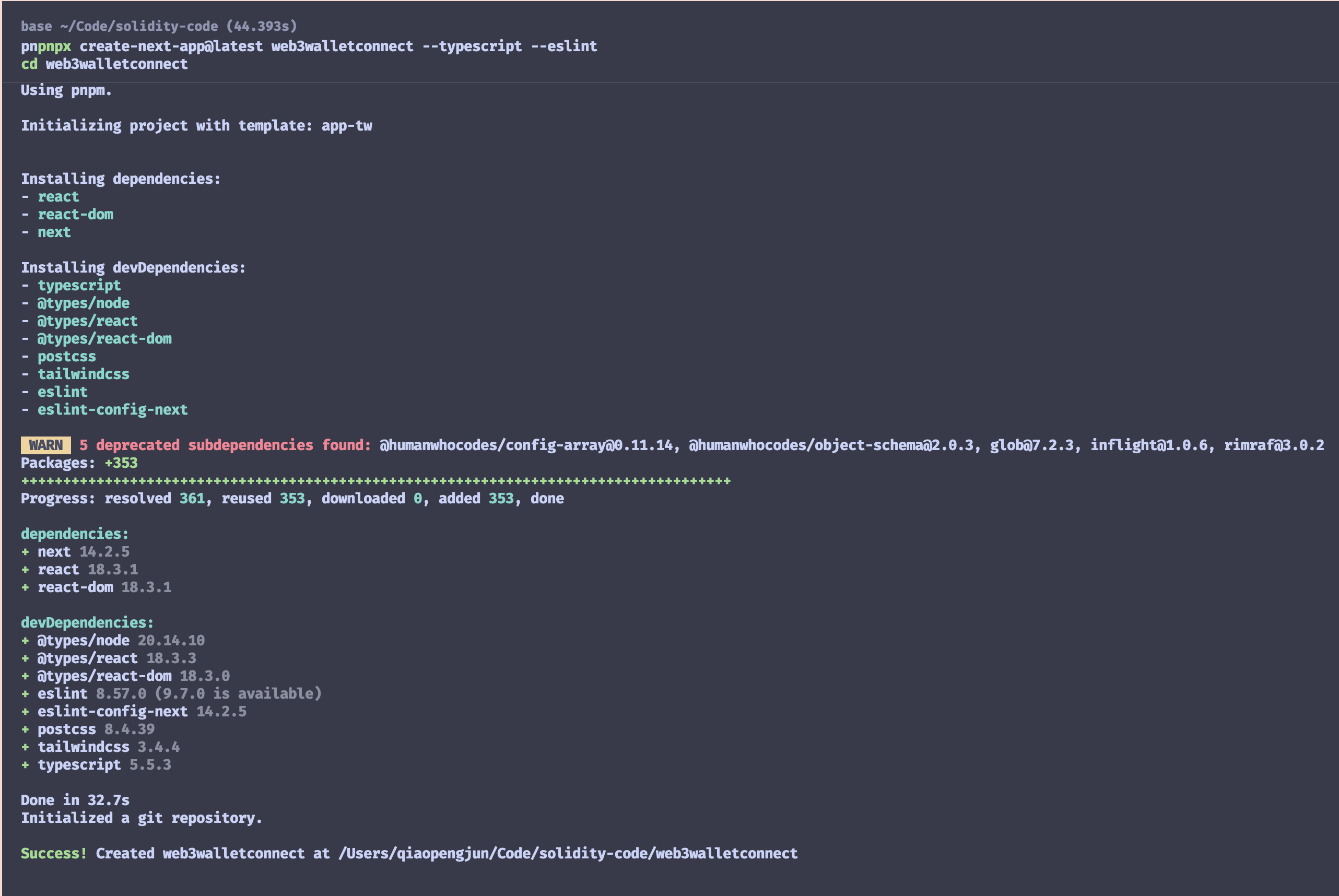The image size is (1339, 896).
Task: Click '+ react-dom 18.3.1' line
Action: (96, 587)
